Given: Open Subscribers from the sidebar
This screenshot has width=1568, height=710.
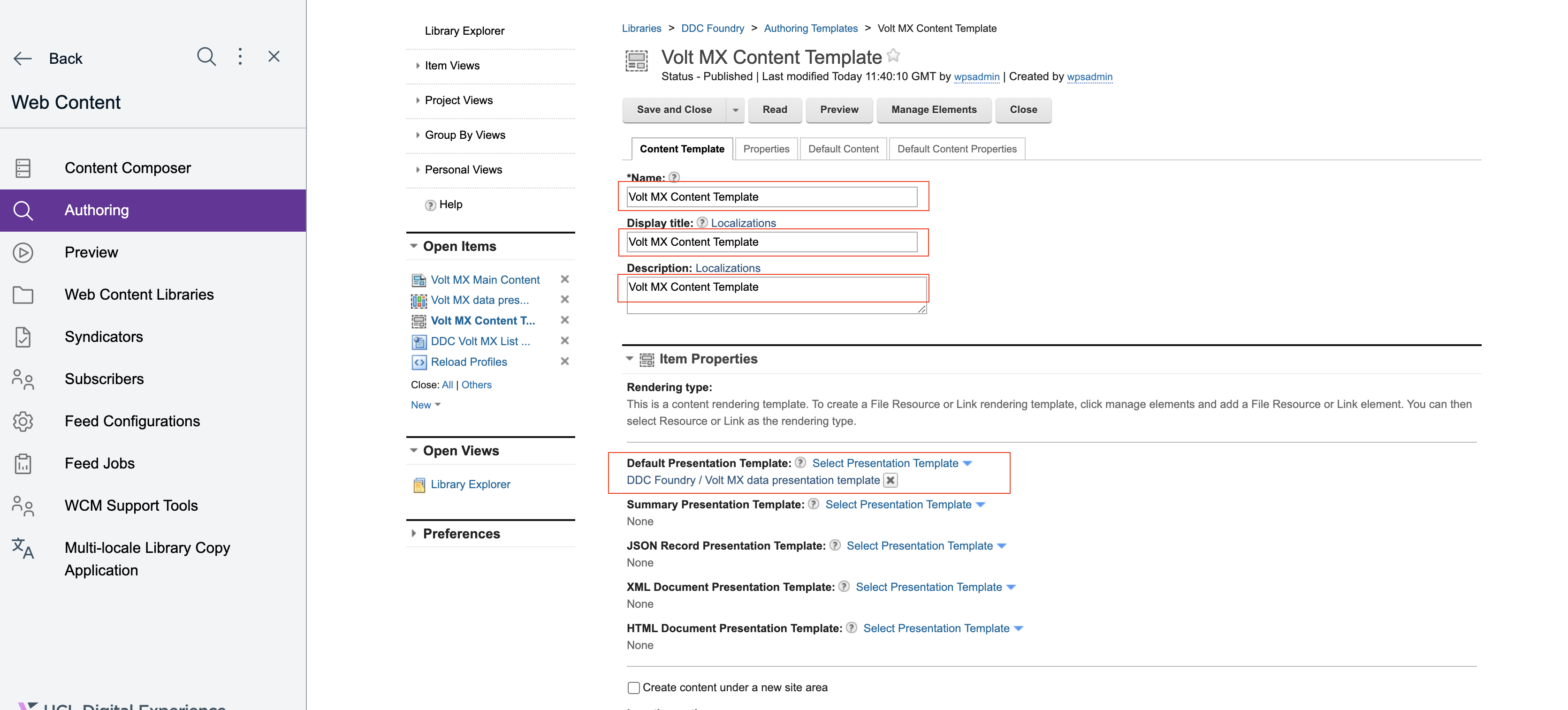Looking at the screenshot, I should click(104, 378).
